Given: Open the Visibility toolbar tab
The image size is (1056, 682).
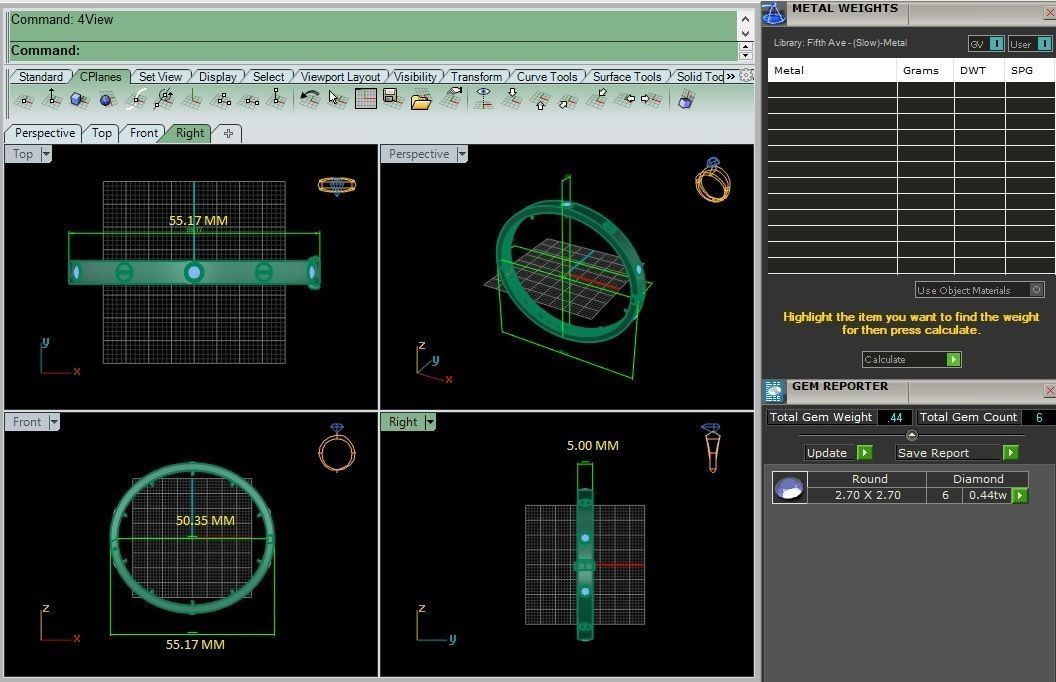Looking at the screenshot, I should (416, 77).
